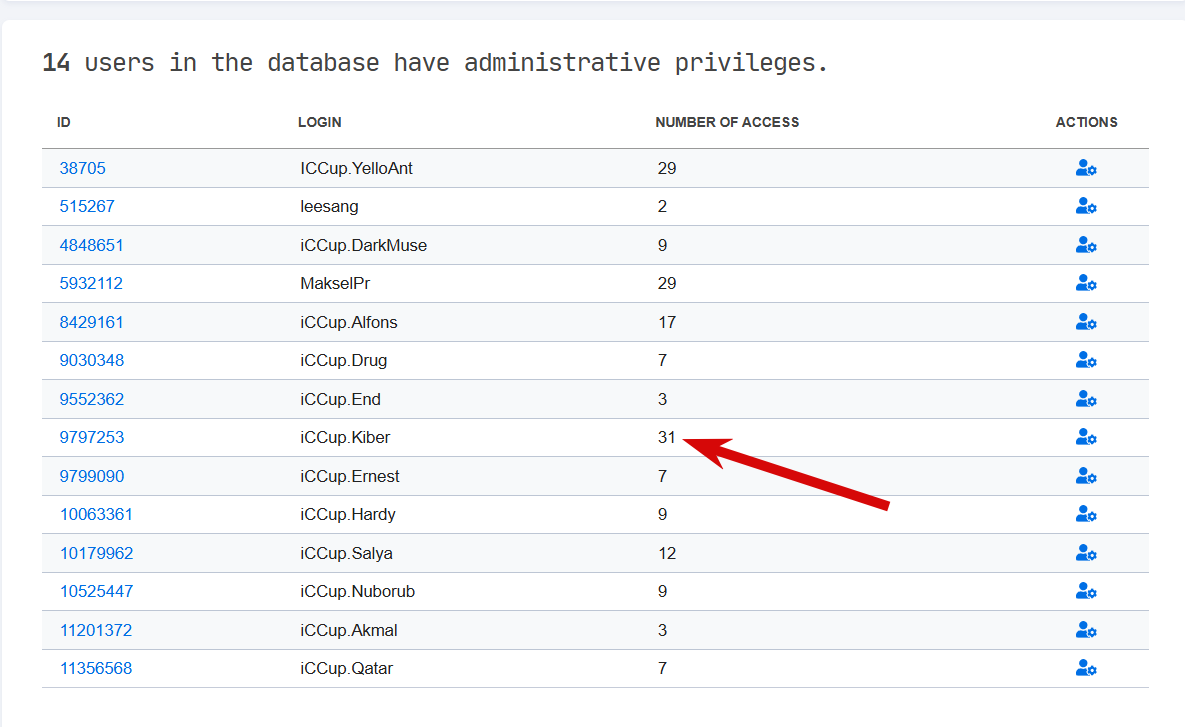Click ID link 10179962
1185x727 pixels.
96,553
